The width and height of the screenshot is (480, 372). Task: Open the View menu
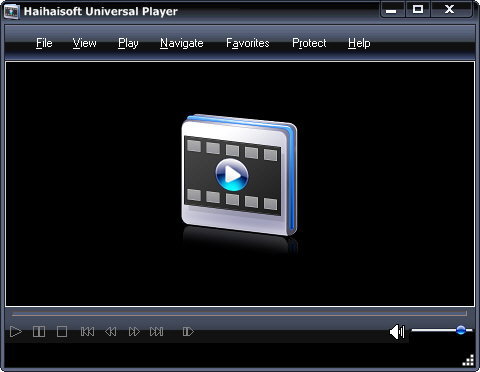click(x=84, y=43)
